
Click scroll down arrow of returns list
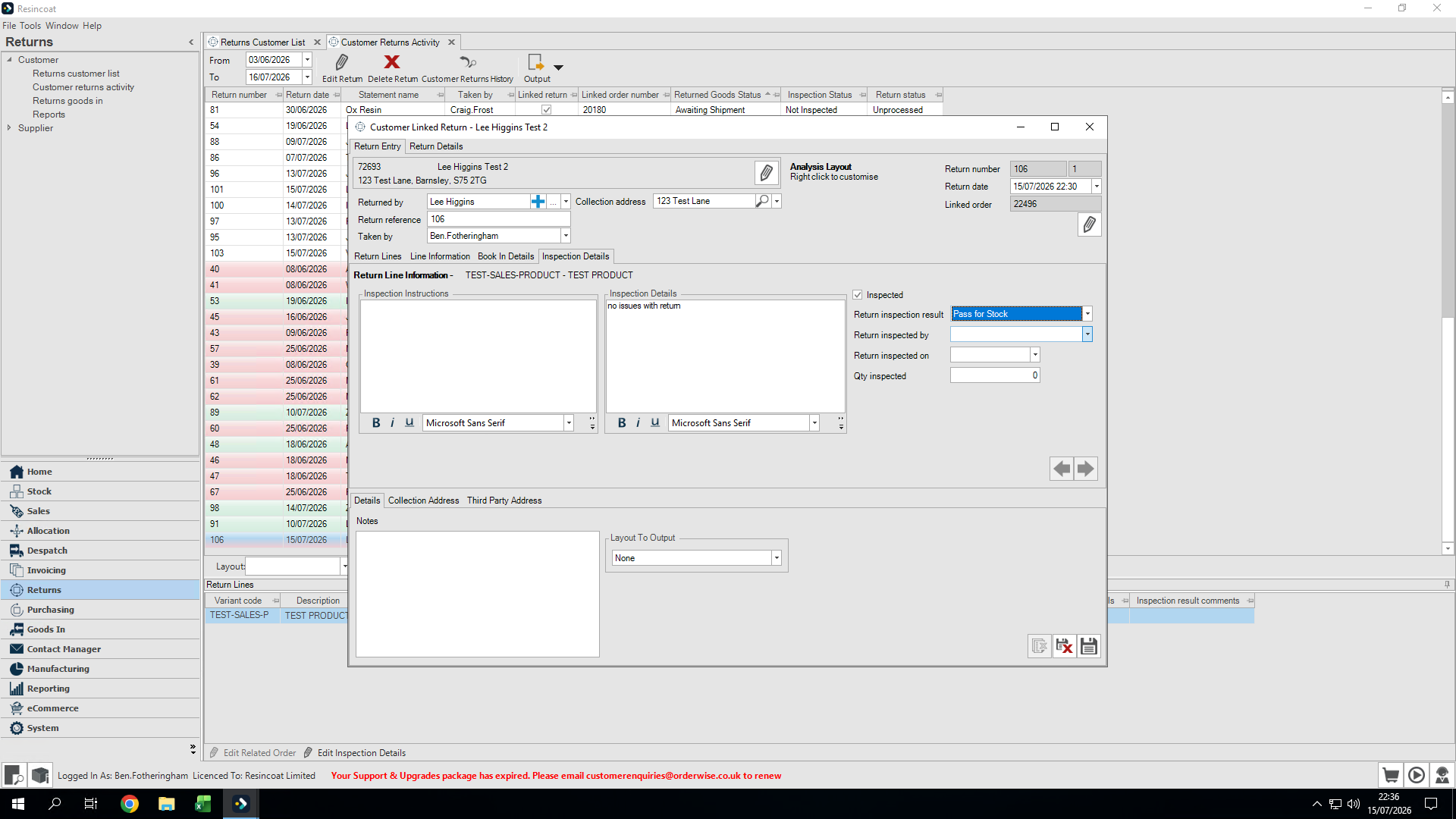(1448, 548)
